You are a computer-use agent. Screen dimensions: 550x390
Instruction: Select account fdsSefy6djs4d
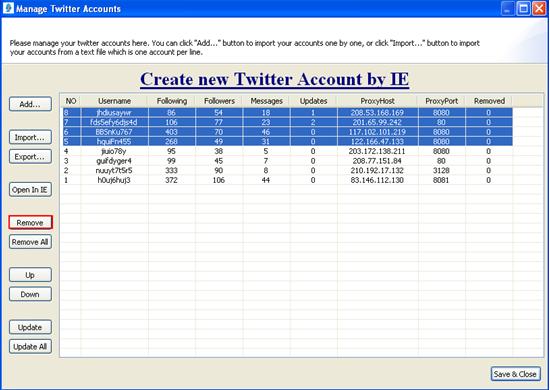coord(114,122)
